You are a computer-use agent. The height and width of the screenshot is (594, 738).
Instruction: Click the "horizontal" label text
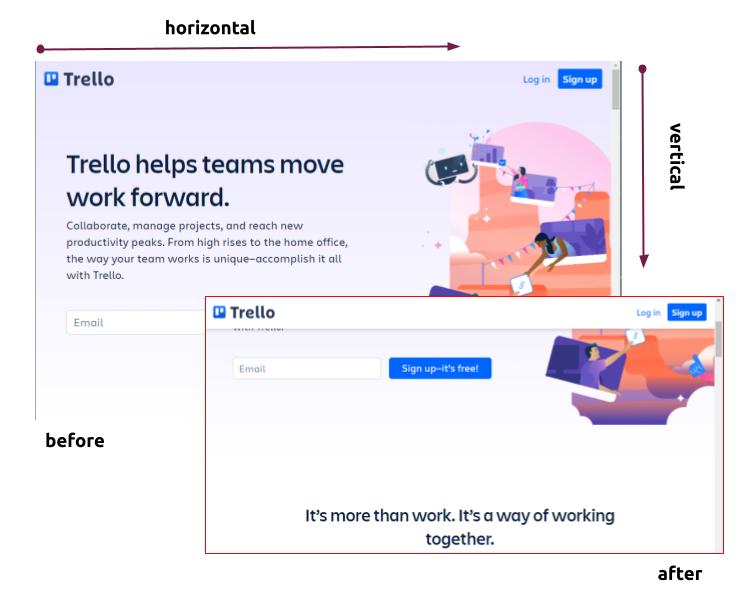coord(210,28)
